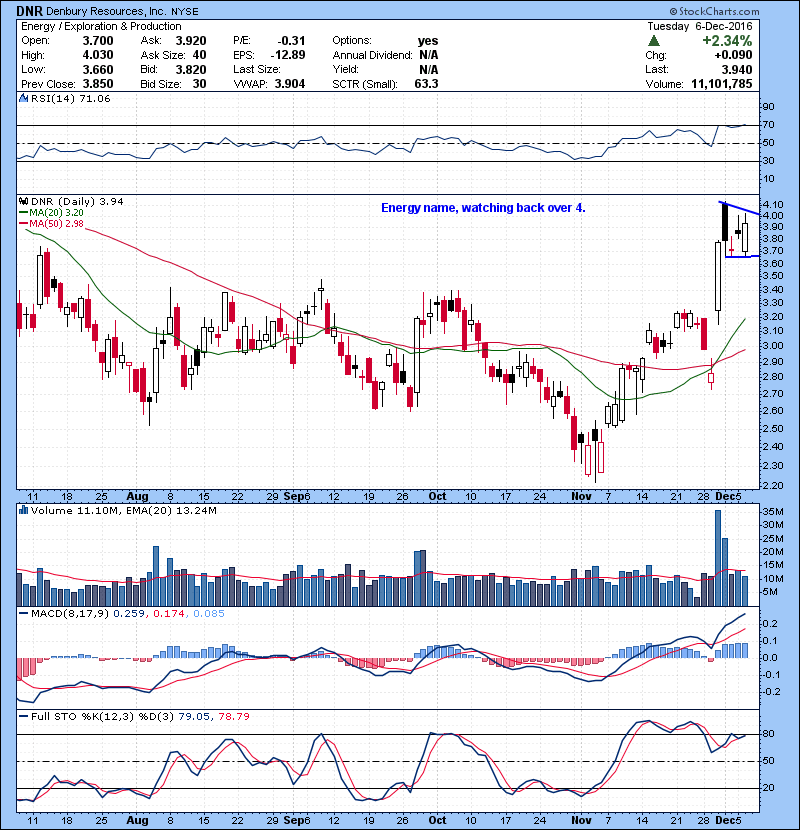Click the 4.10 label on the price axis

coord(773,204)
